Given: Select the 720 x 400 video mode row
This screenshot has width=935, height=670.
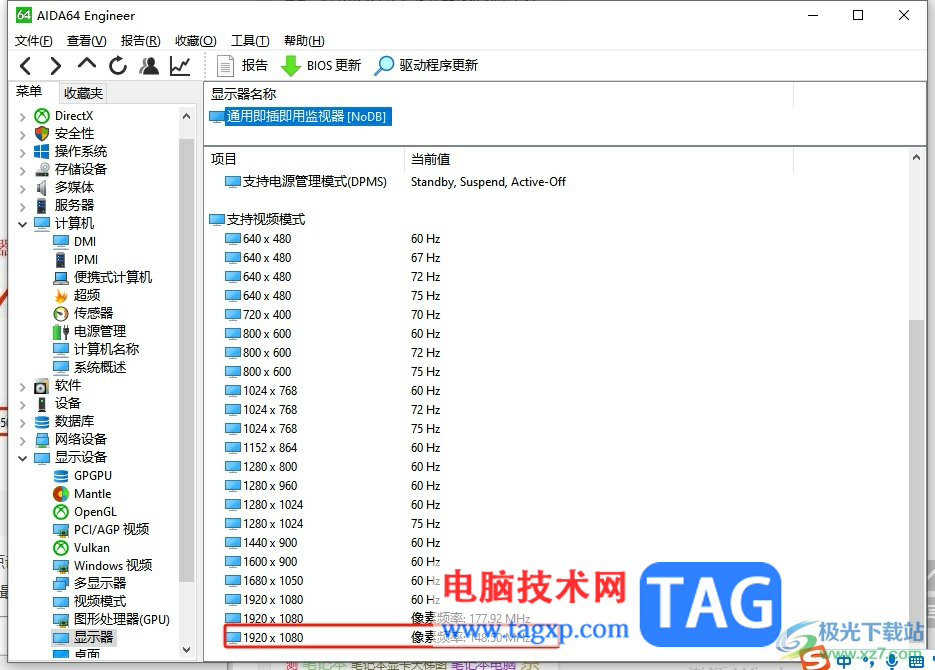Looking at the screenshot, I should 332,315.
